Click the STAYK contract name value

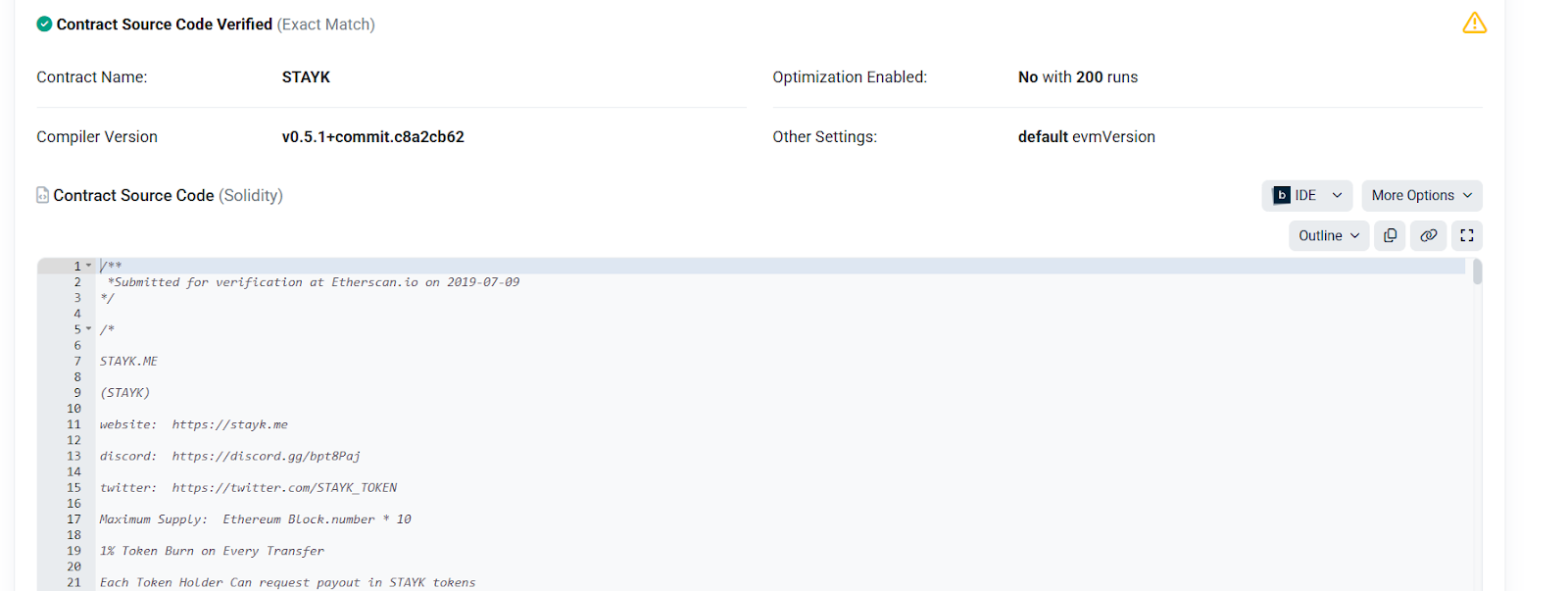[306, 77]
